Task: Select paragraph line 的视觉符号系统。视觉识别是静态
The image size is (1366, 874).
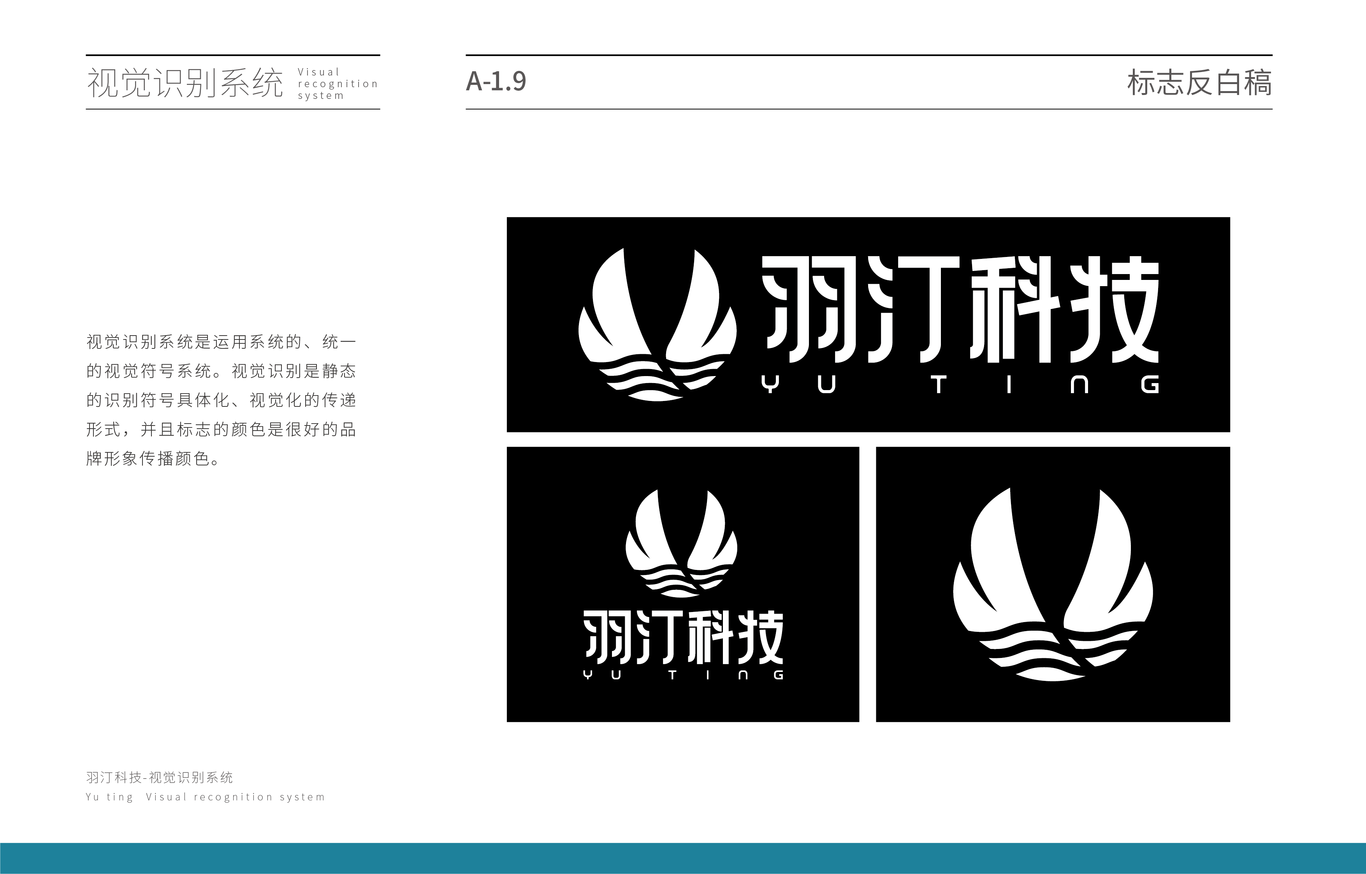Action: pos(221,371)
